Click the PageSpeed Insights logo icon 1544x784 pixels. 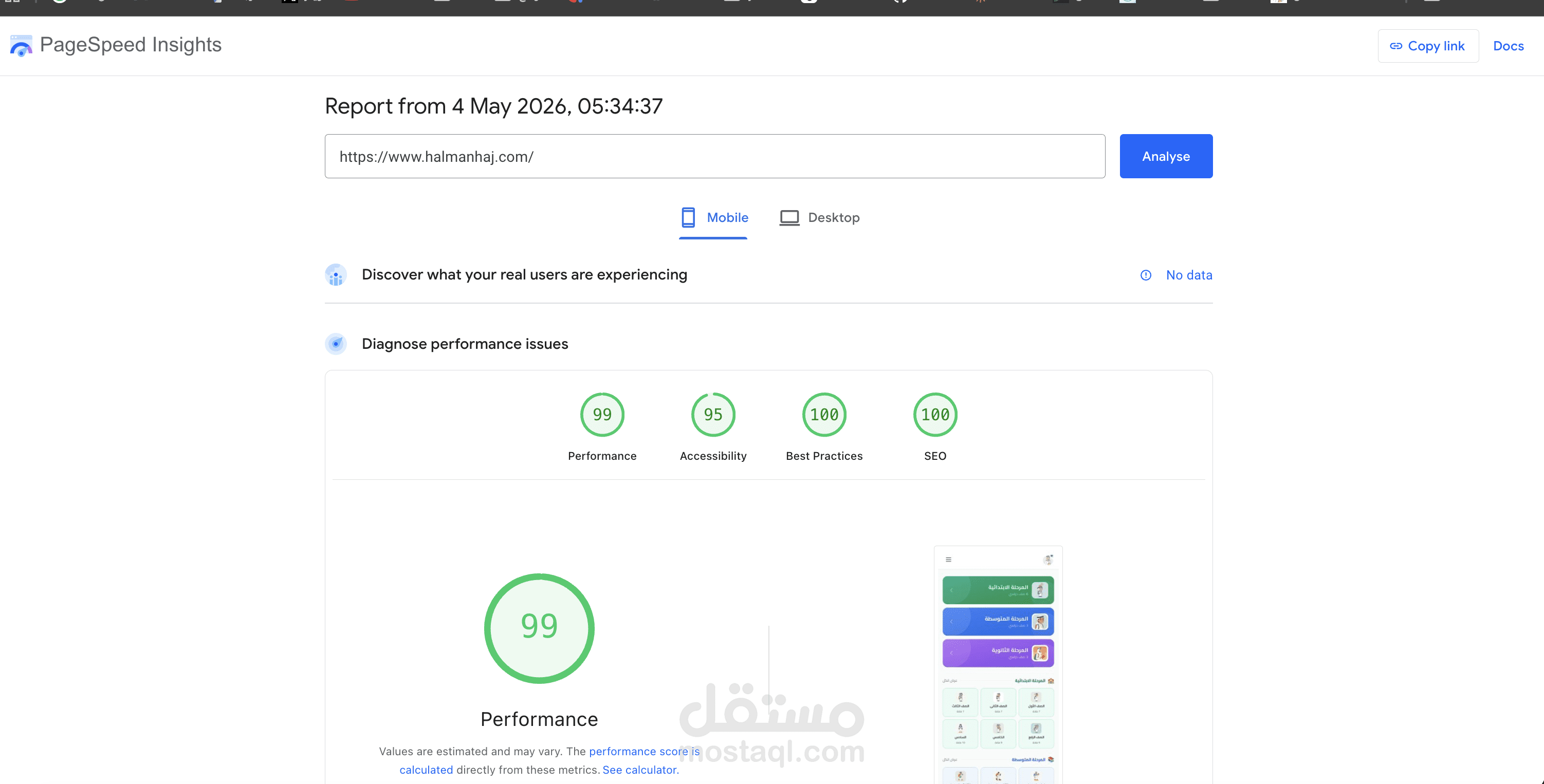[x=22, y=46]
